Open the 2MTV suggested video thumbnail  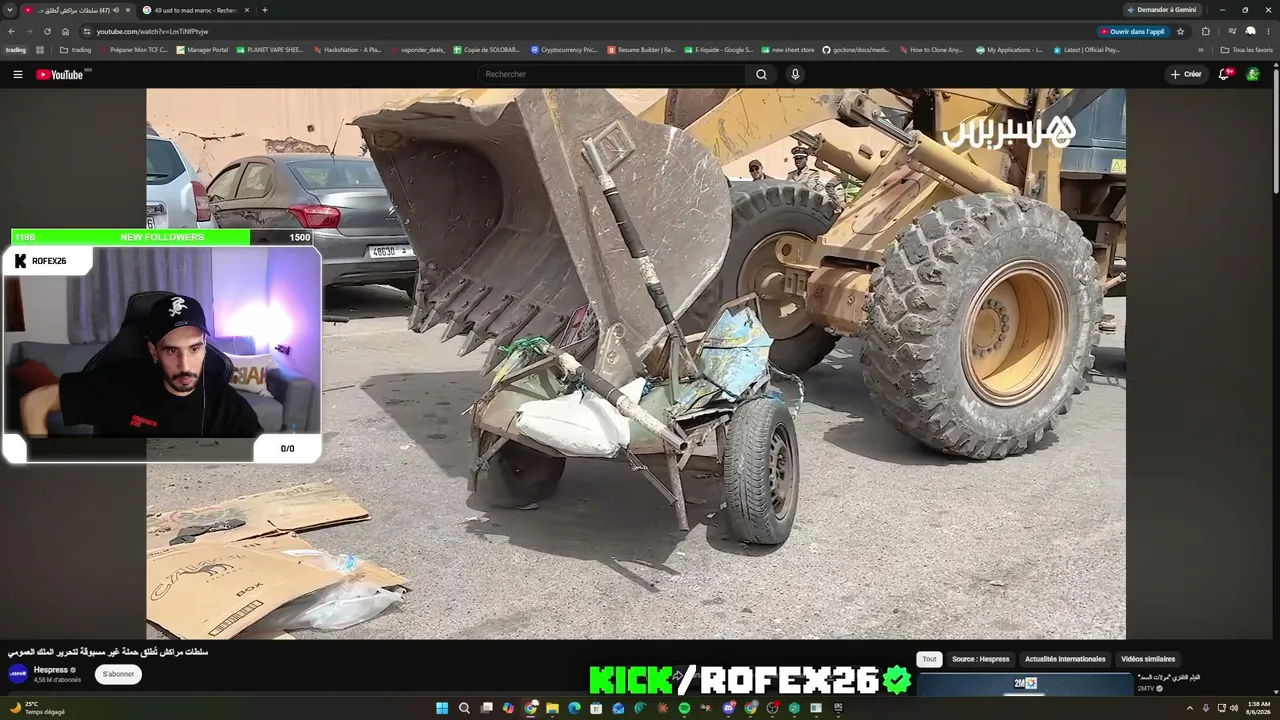(1025, 684)
